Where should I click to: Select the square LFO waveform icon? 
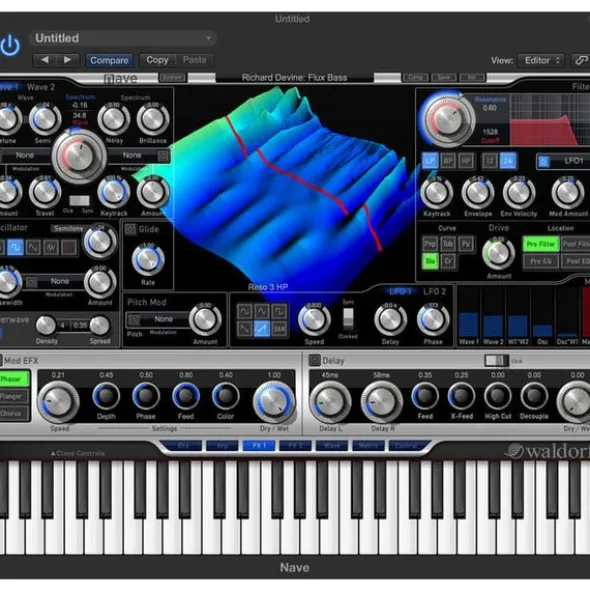279,311
